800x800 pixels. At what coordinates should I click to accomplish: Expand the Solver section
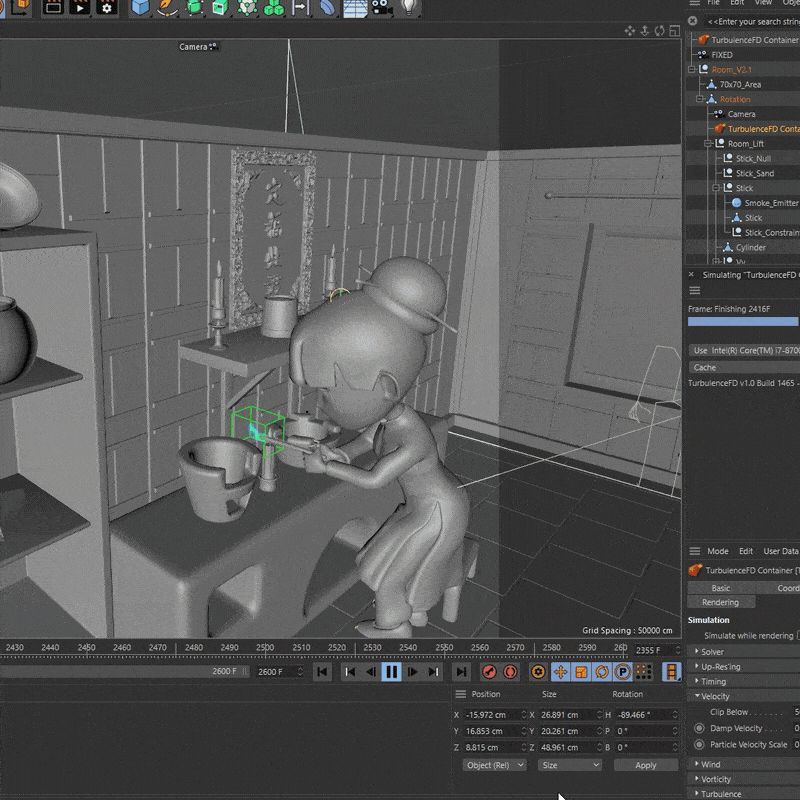tap(711, 652)
